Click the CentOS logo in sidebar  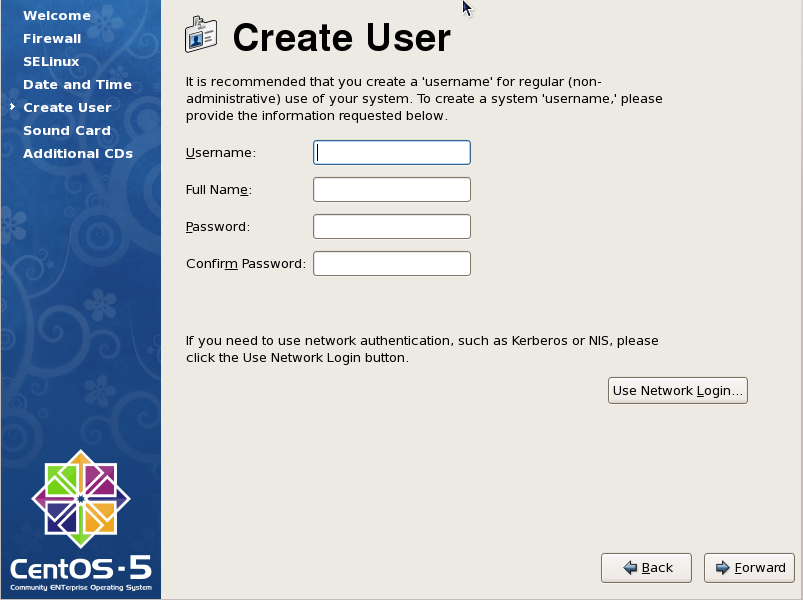pyautogui.click(x=81, y=499)
